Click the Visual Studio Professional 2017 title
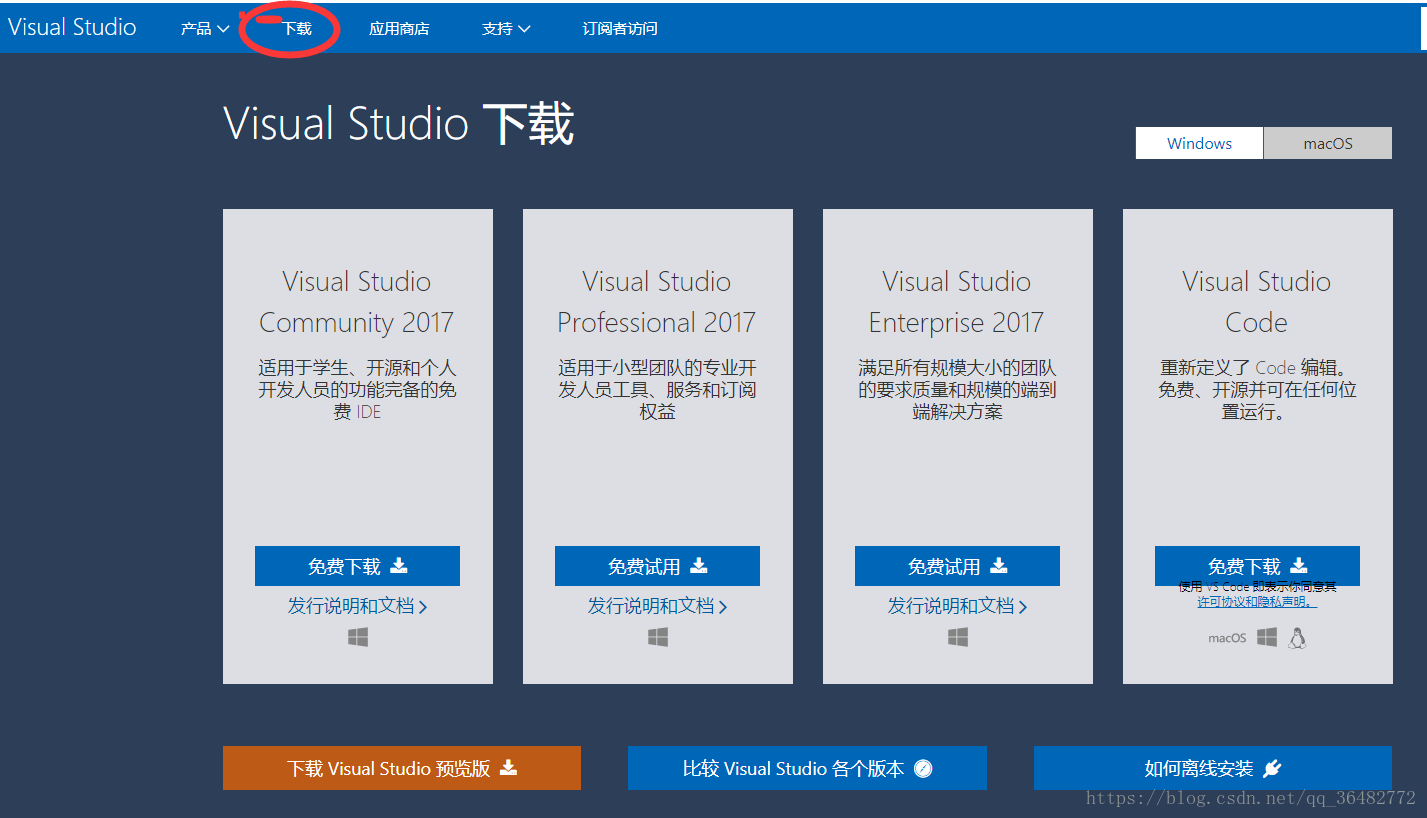This screenshot has width=1427, height=818. (x=657, y=302)
